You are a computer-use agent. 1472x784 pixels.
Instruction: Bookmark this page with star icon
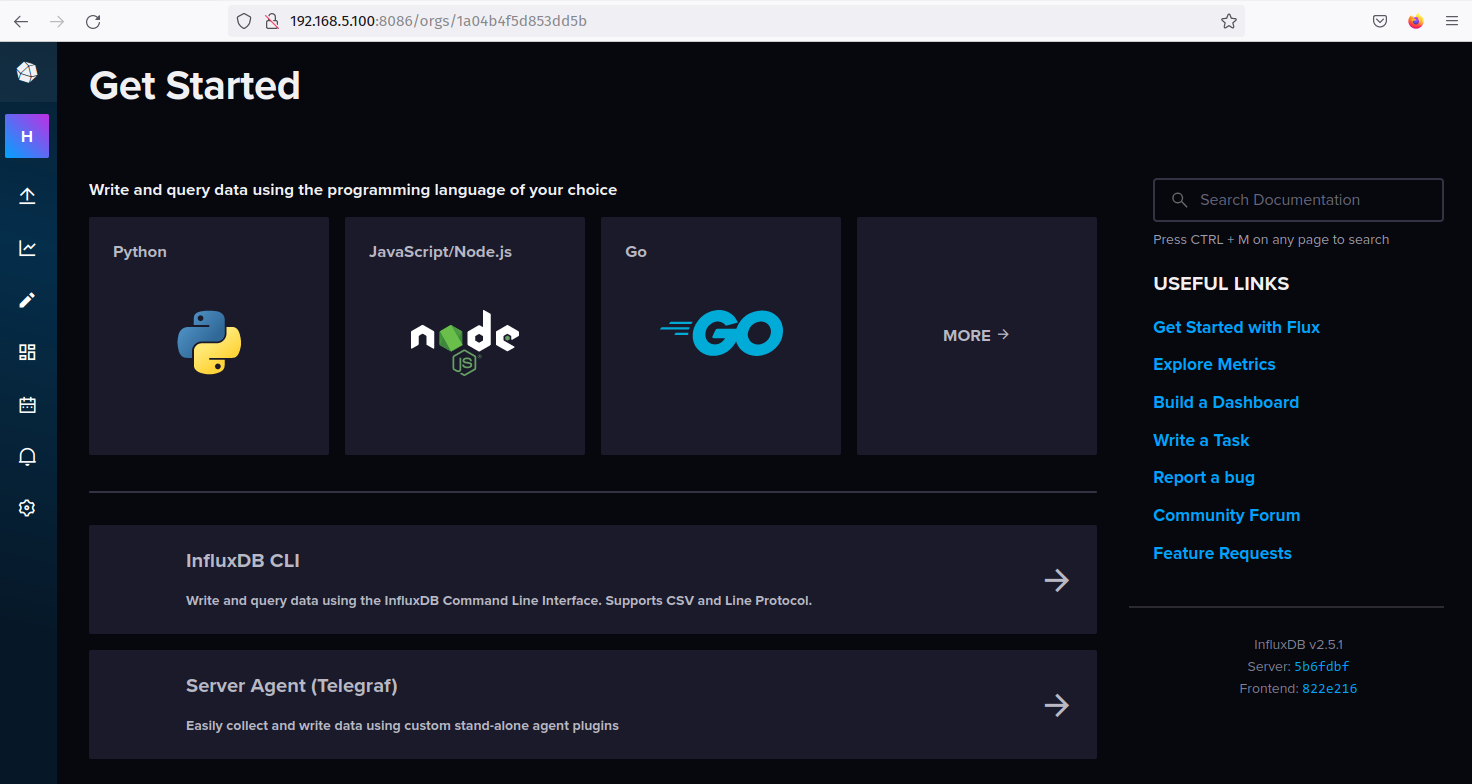coord(1229,21)
